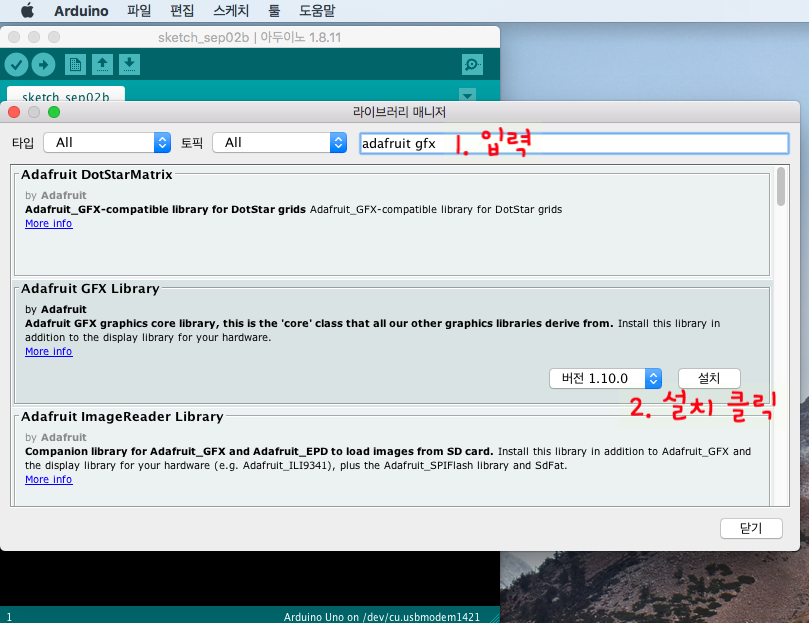The image size is (809, 623).
Task: Close the 라이브러리 매니저 window with red button
Action: click(14, 112)
